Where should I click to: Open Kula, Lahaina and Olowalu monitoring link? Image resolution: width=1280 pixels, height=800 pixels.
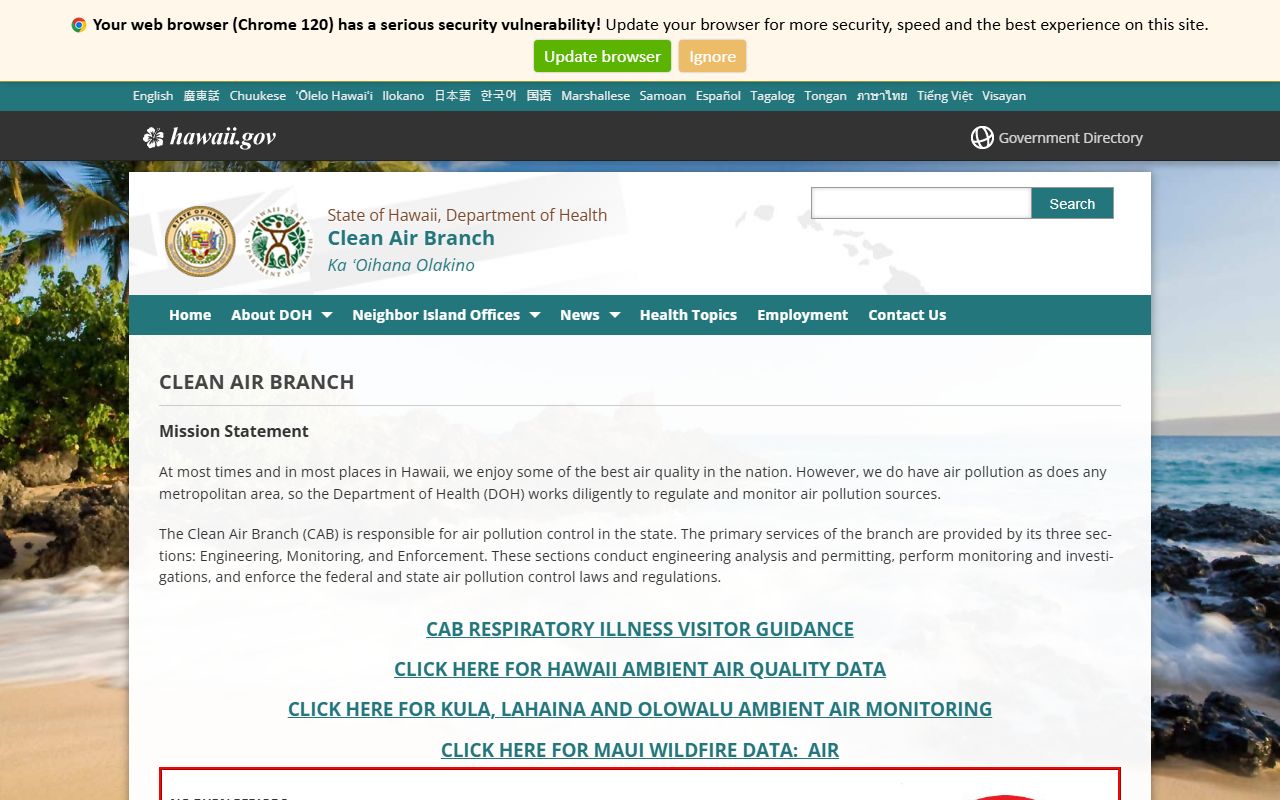pyautogui.click(x=640, y=709)
